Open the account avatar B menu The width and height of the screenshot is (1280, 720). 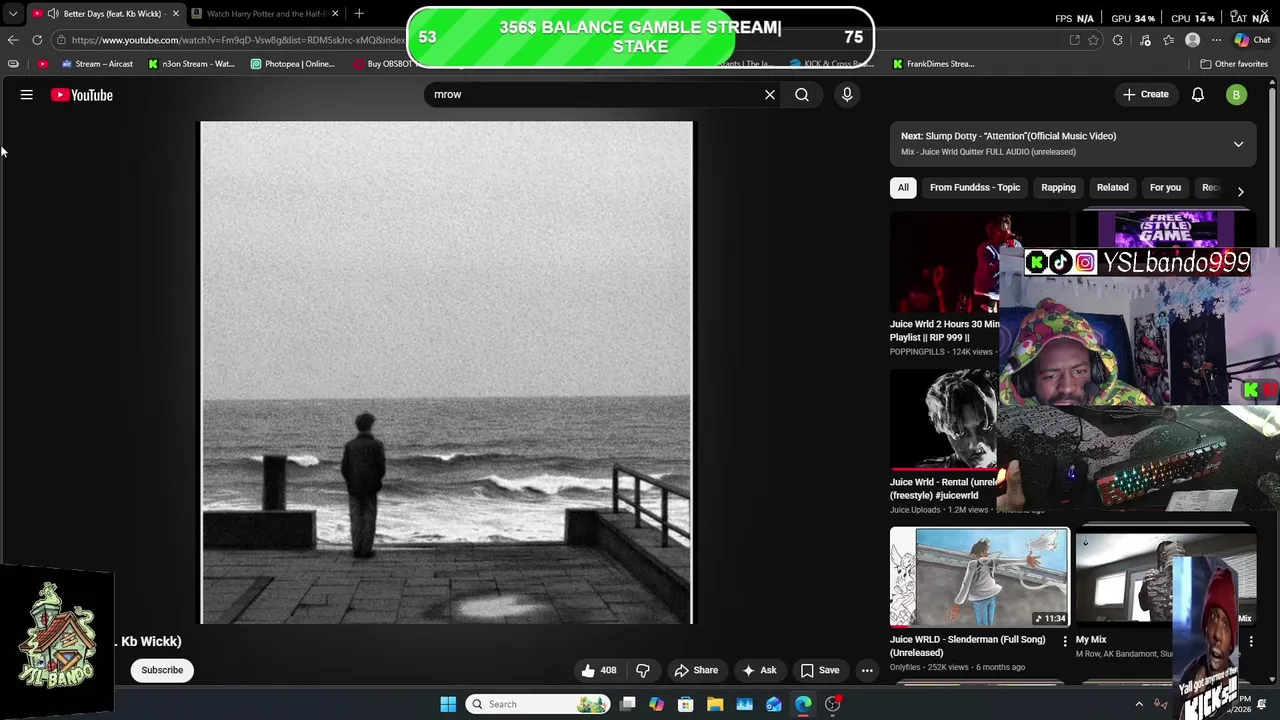(1237, 95)
